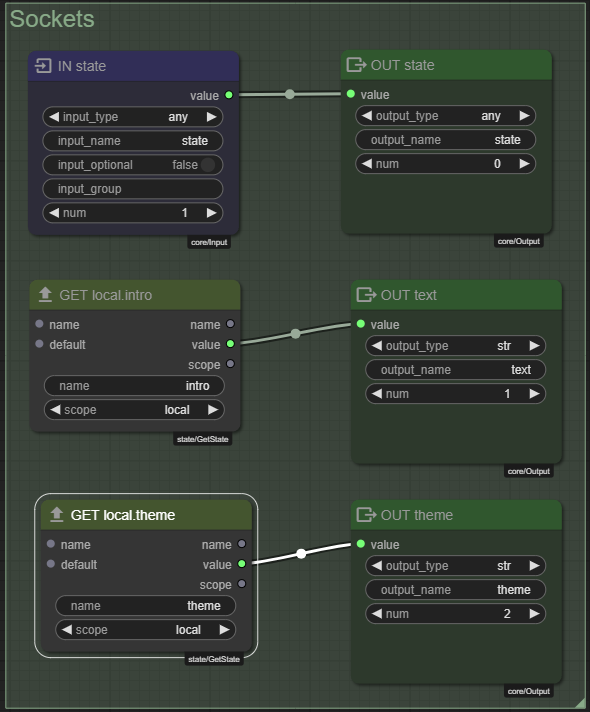Click the OUT theme node output icon
Screen dimensions: 590x712
tap(367, 514)
